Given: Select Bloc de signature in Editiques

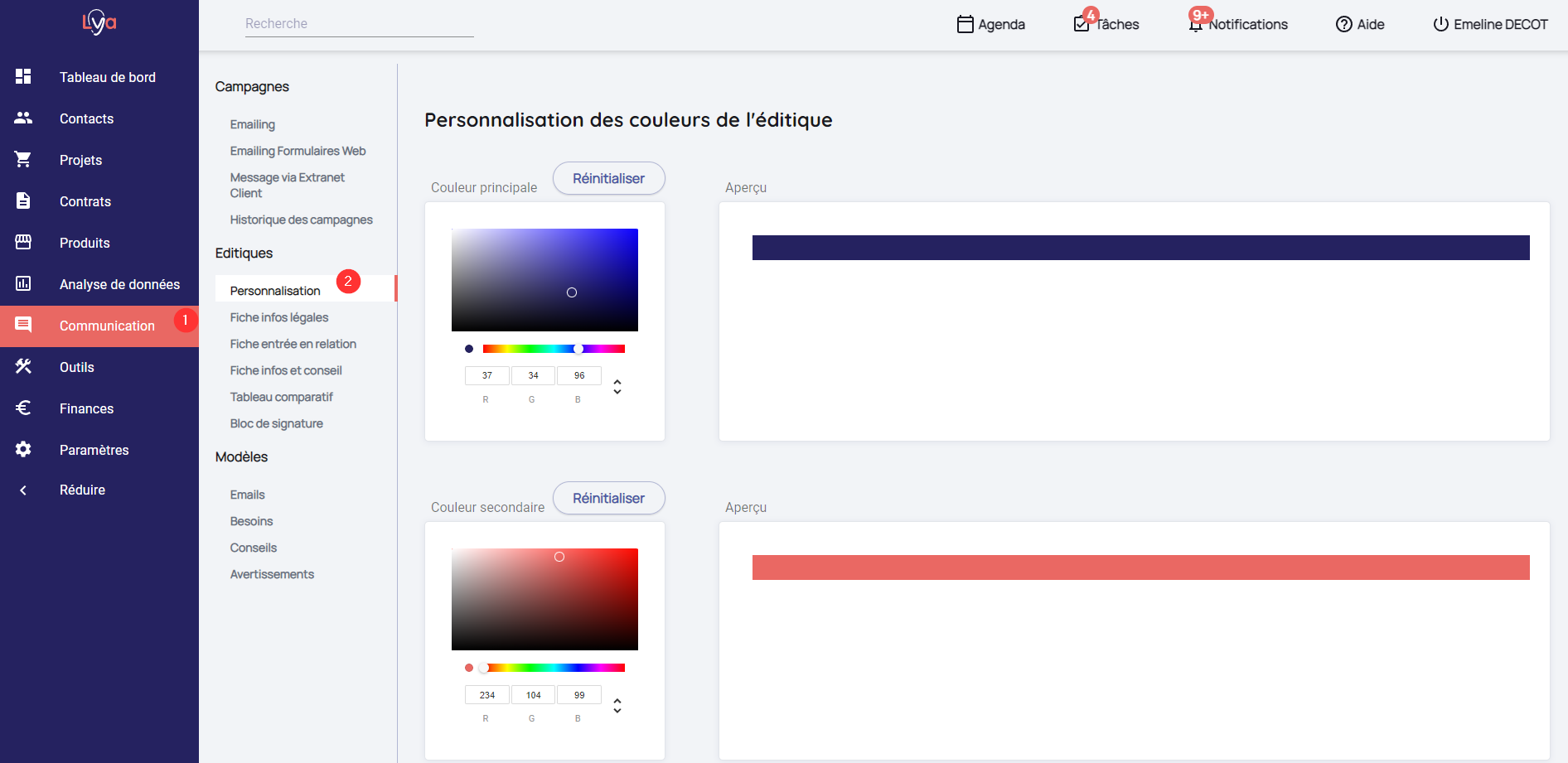Looking at the screenshot, I should [x=277, y=423].
